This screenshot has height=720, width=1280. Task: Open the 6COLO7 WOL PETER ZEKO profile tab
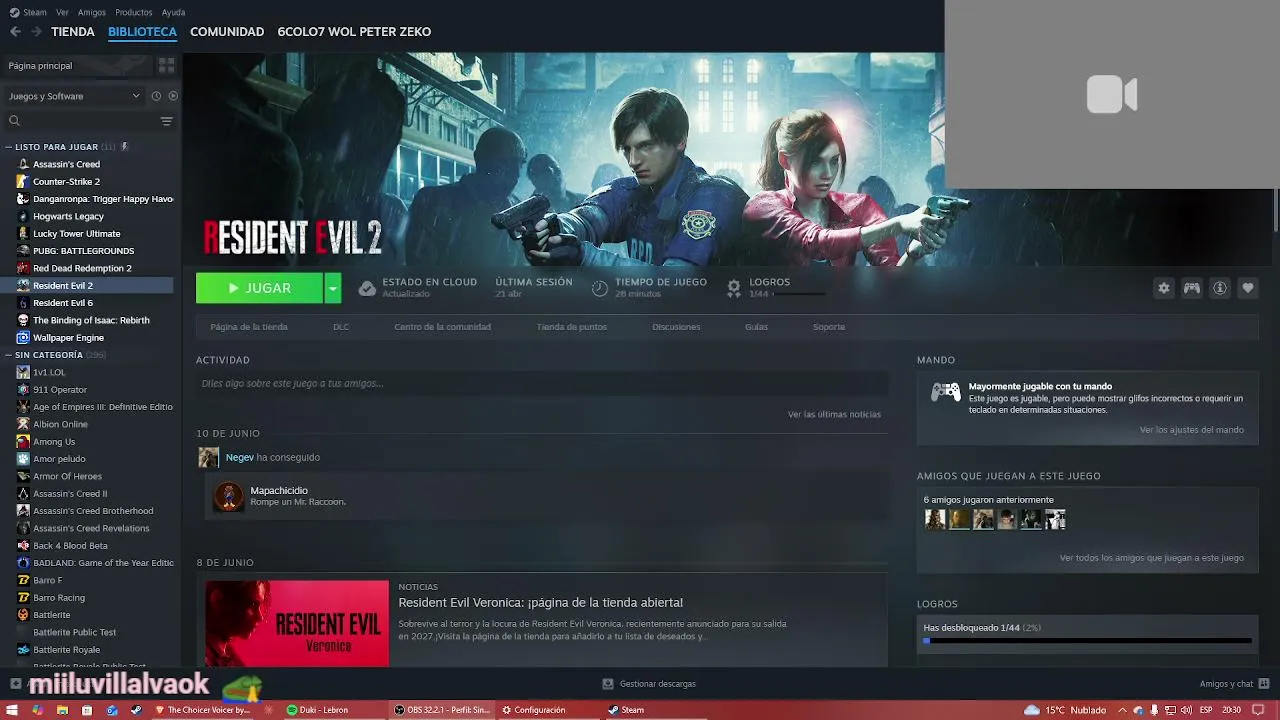pyautogui.click(x=354, y=32)
